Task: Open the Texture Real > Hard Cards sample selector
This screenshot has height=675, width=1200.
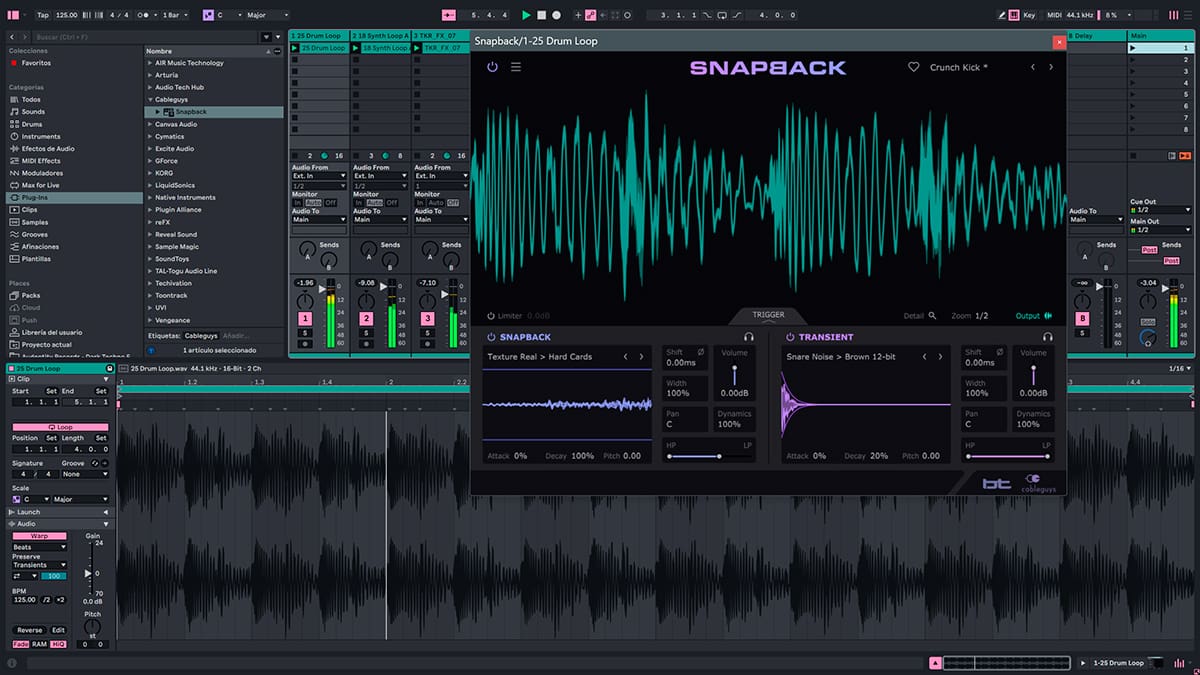Action: pos(540,357)
